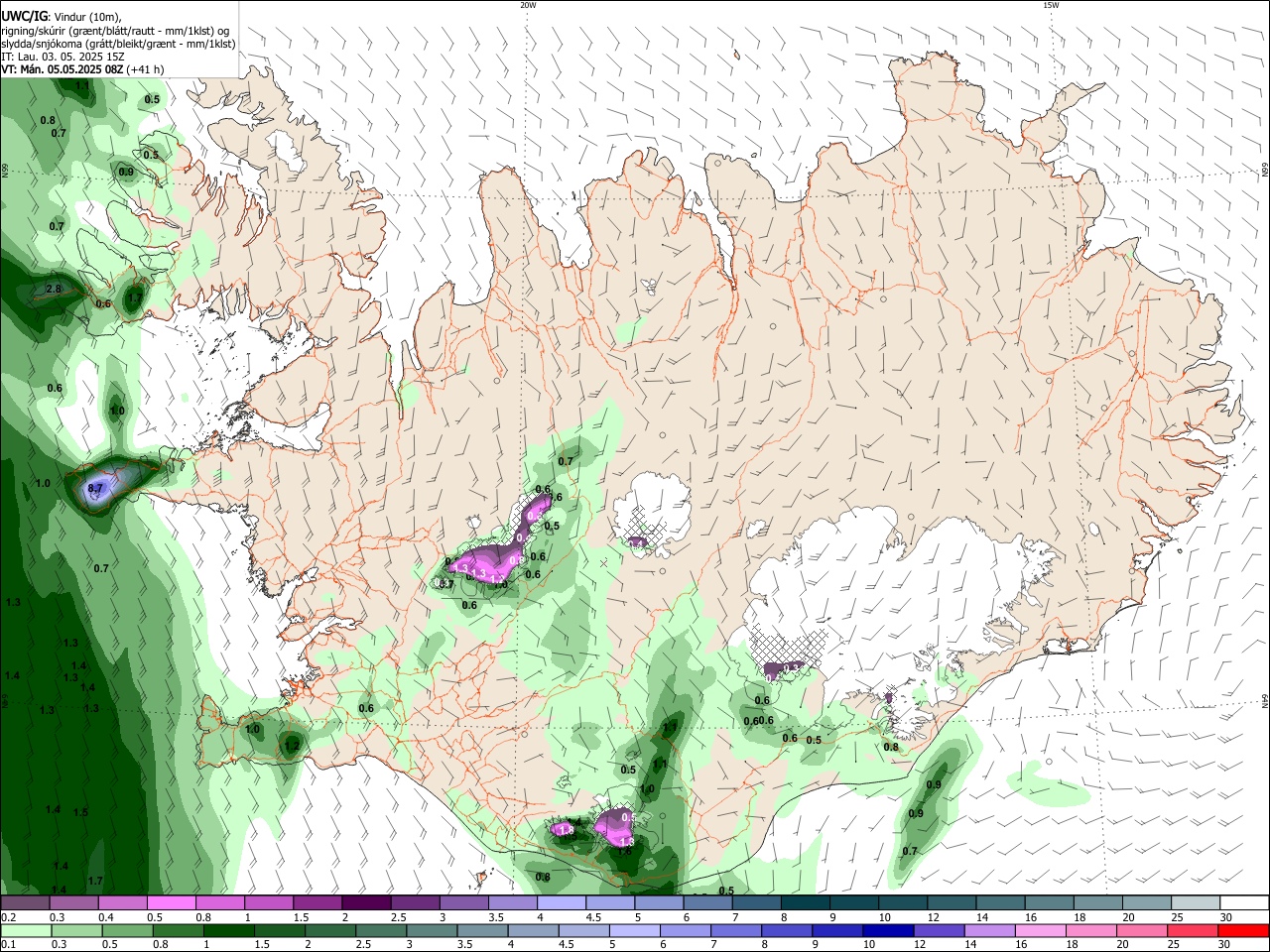This screenshot has height=952, width=1270.
Task: Select the dark navy blue swatch in lower legend row
Action: click(x=887, y=931)
